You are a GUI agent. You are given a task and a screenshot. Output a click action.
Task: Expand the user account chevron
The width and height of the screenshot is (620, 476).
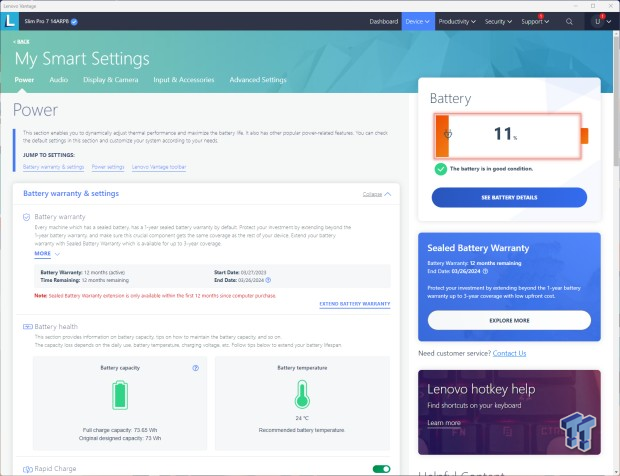coord(609,22)
